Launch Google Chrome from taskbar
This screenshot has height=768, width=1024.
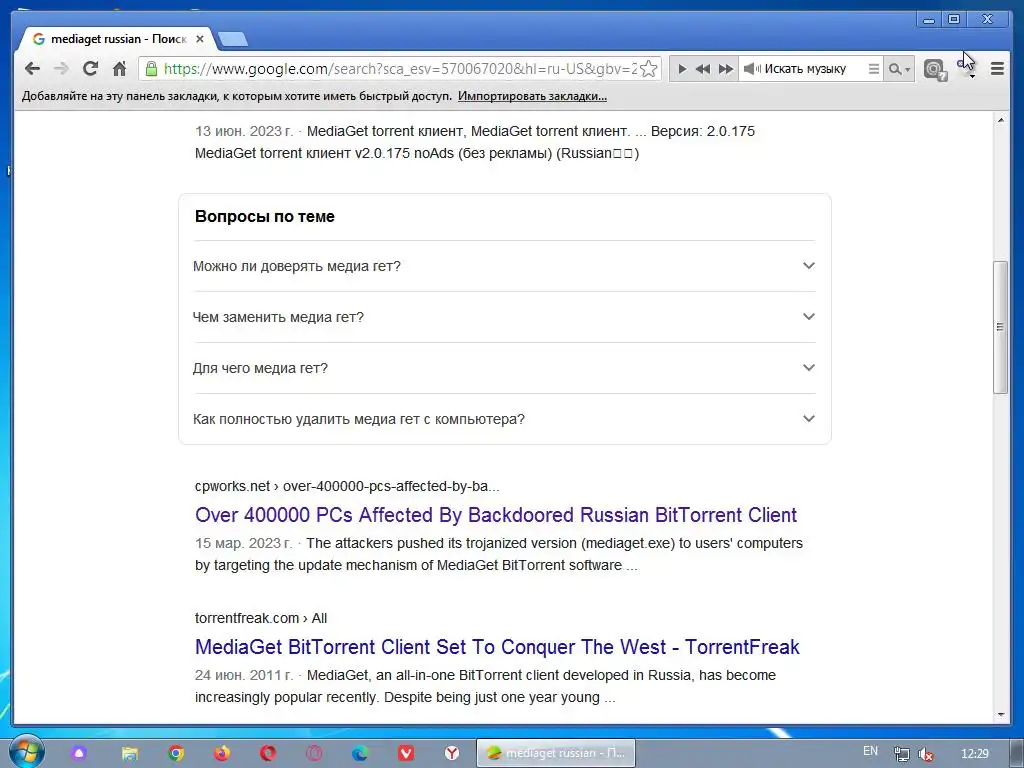[176, 753]
